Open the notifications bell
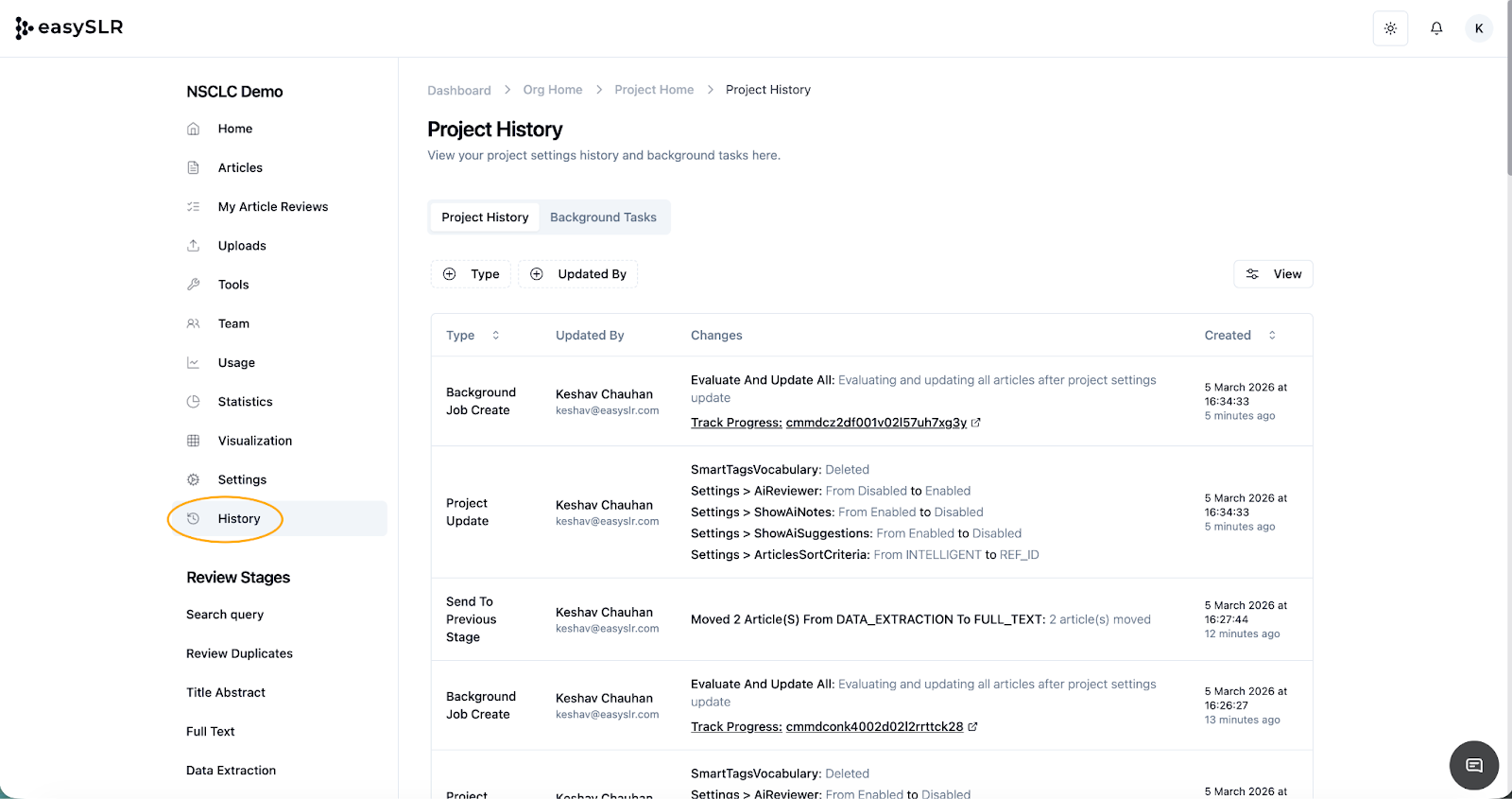Screen dimensions: 1512x799 (1436, 28)
